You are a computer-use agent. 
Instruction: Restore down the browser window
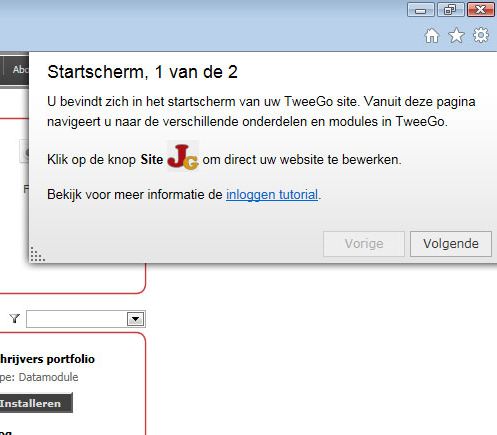[x=450, y=10]
